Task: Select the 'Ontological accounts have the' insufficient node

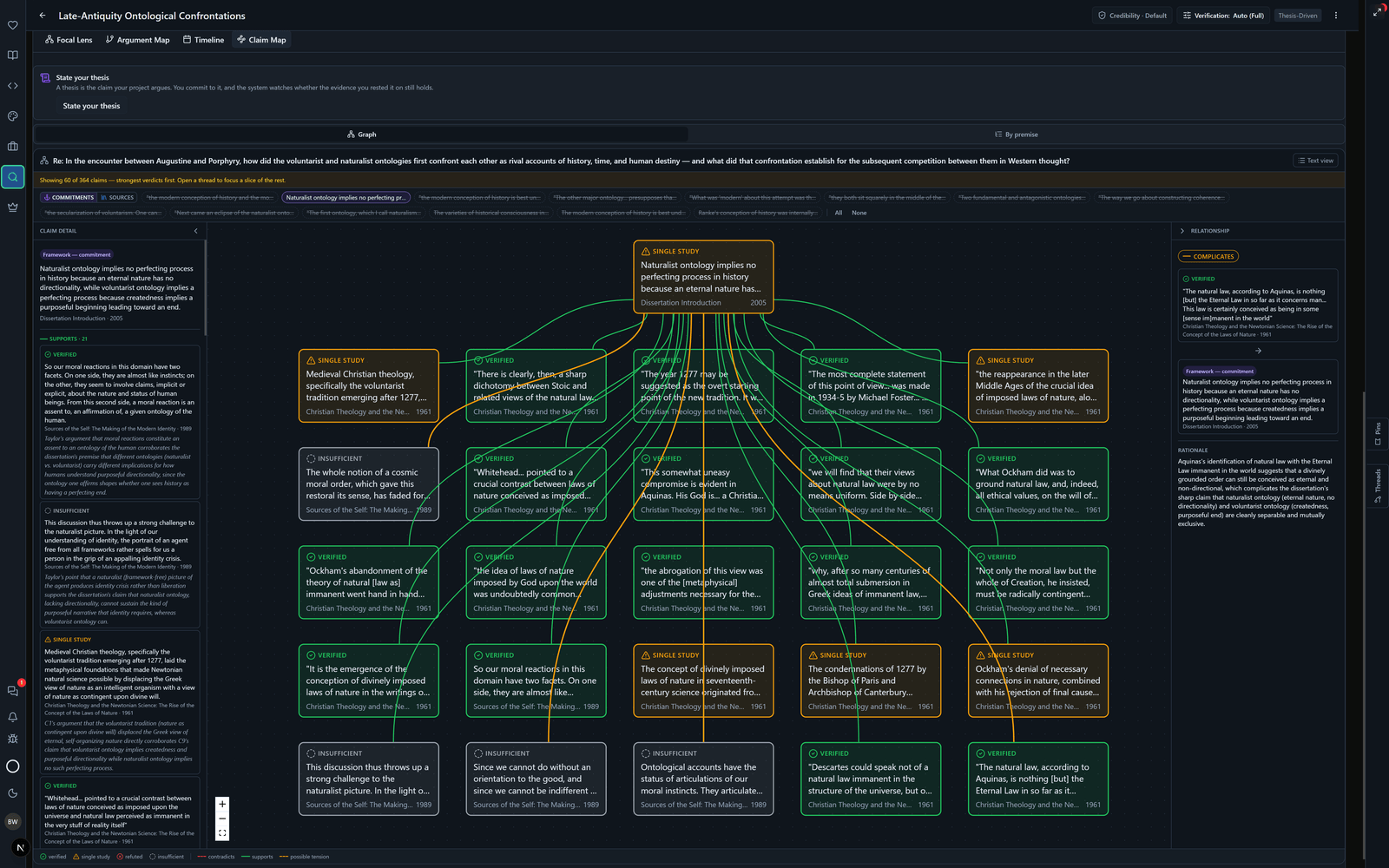Action: pyautogui.click(x=703, y=779)
